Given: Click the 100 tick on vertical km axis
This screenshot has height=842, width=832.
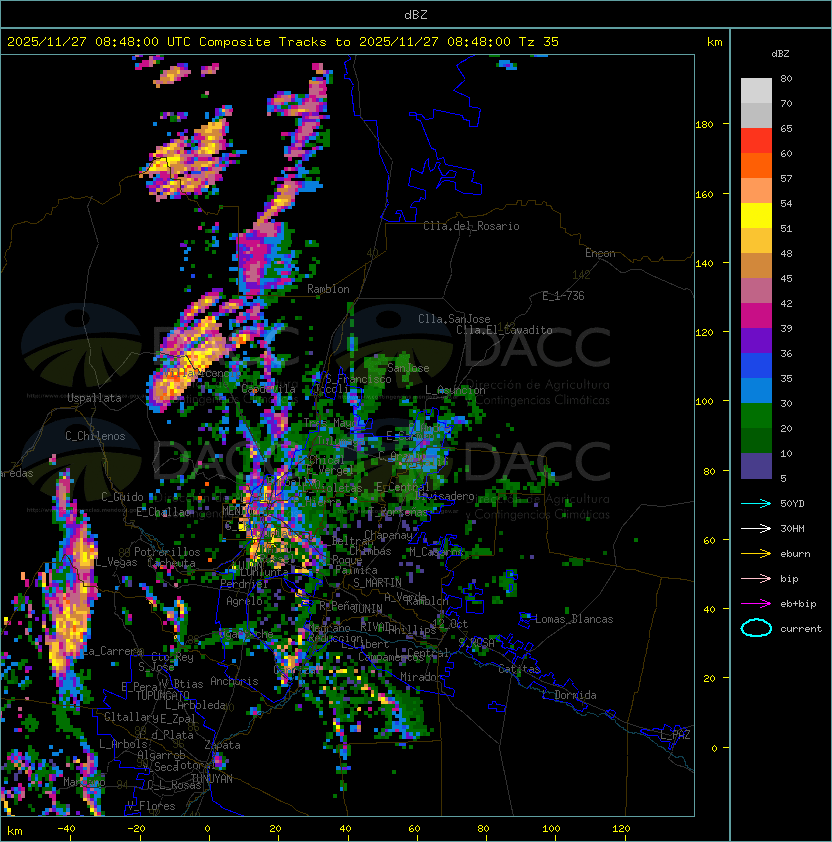Looking at the screenshot, I should [704, 401].
